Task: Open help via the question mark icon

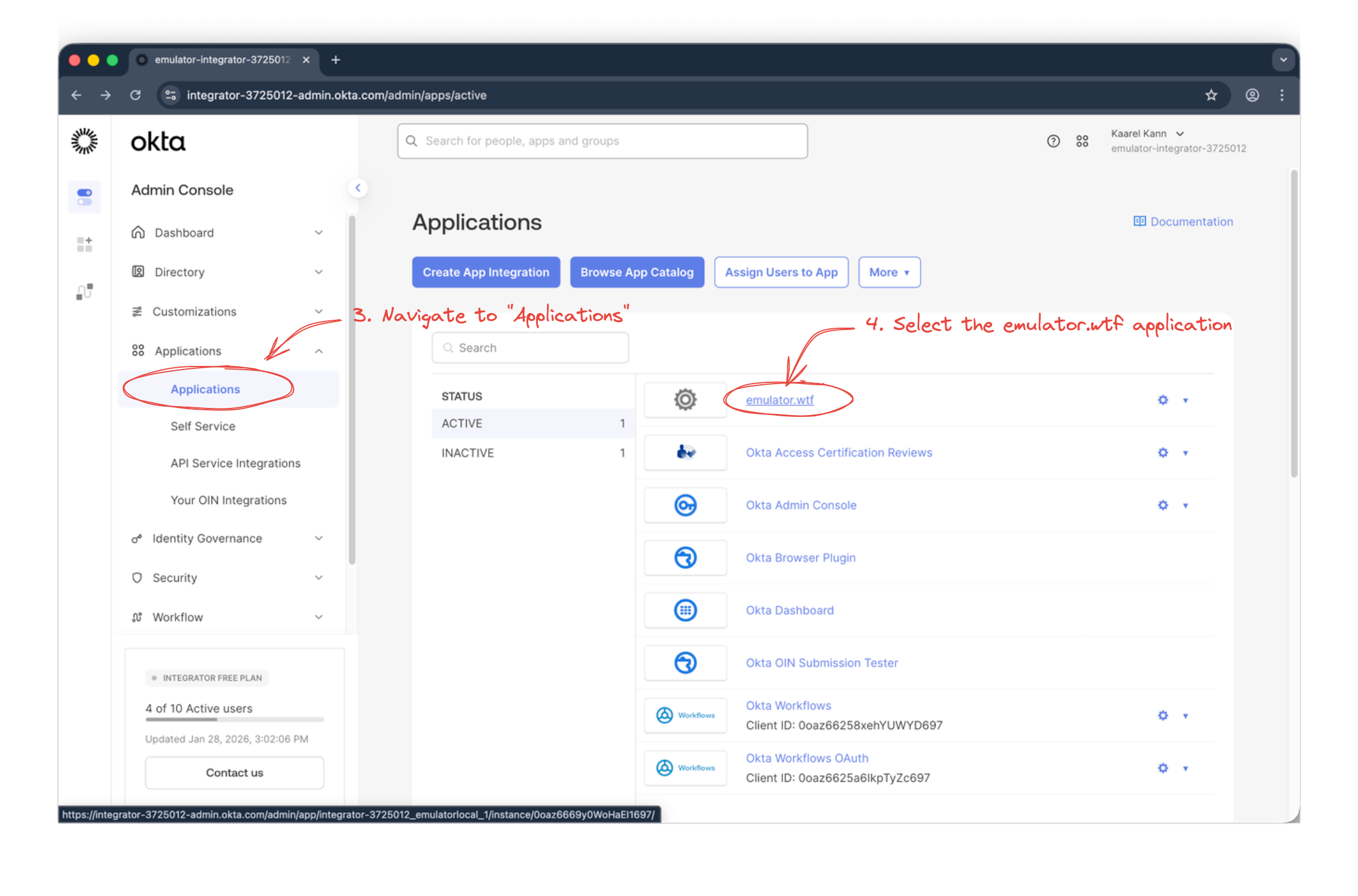Action: [x=1053, y=140]
